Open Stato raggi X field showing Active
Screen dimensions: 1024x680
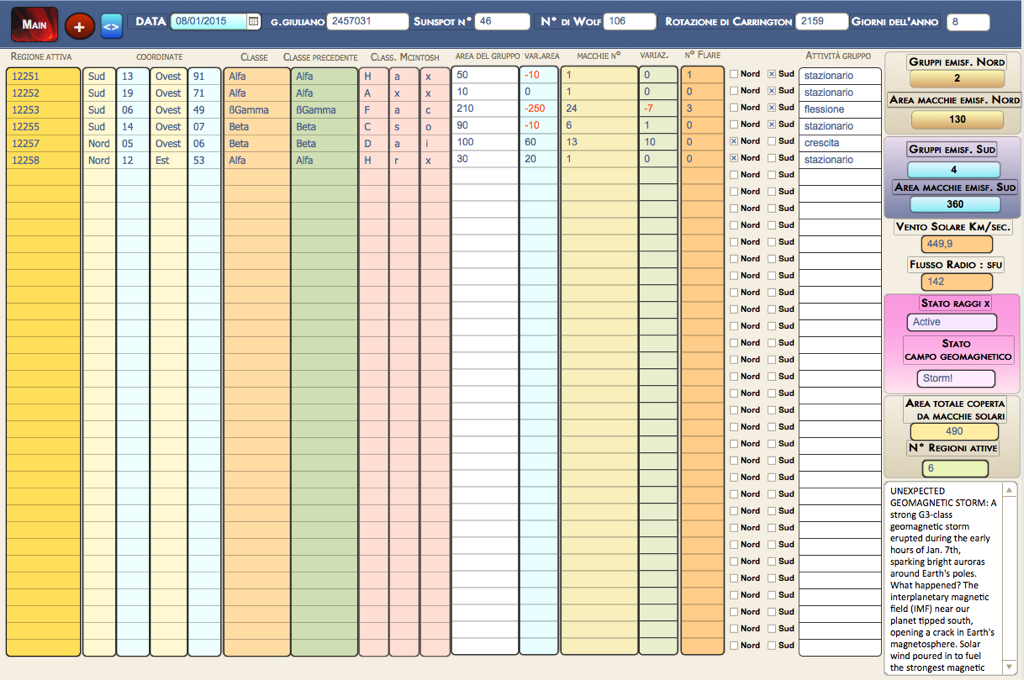951,322
